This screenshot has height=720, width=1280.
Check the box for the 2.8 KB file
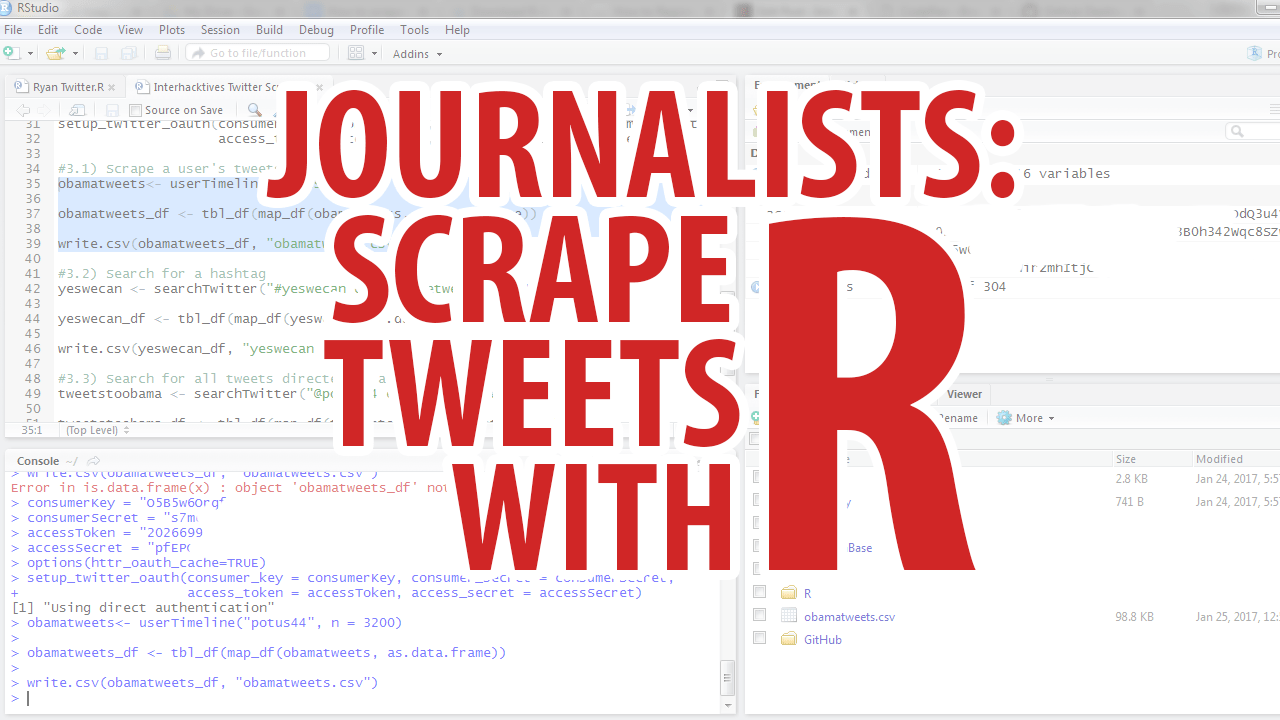coord(760,478)
